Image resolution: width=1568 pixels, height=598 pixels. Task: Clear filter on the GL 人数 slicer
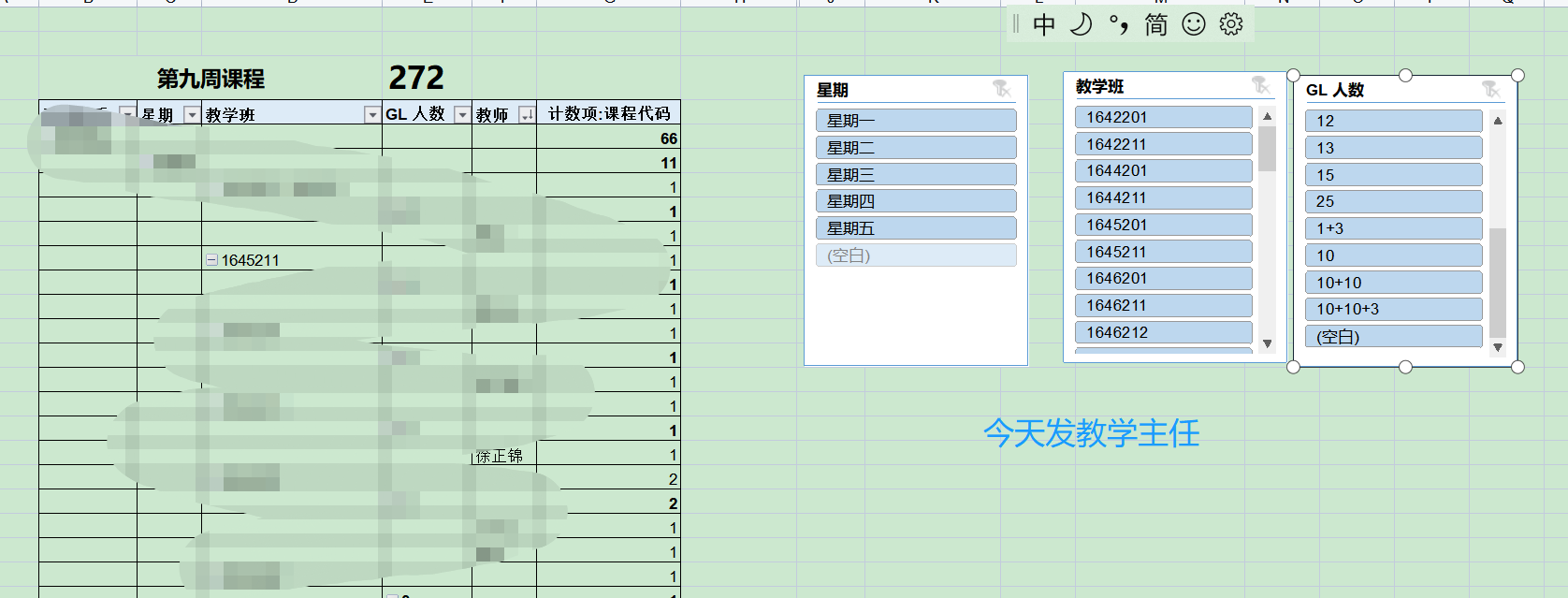point(1490,89)
